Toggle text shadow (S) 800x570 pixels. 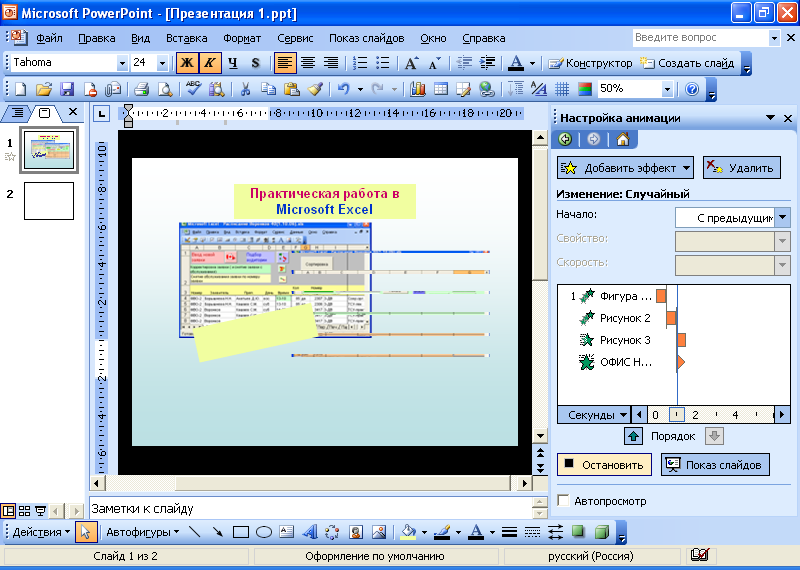[256, 63]
